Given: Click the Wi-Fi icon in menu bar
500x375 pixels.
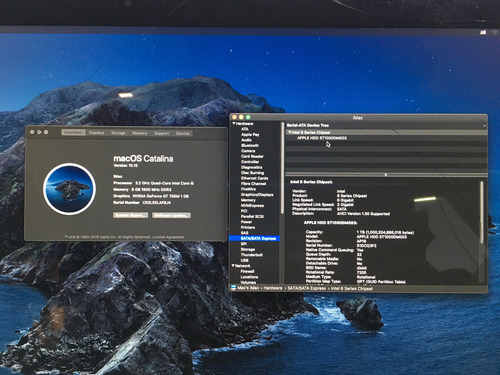Looking at the screenshot, I should point(494,32).
